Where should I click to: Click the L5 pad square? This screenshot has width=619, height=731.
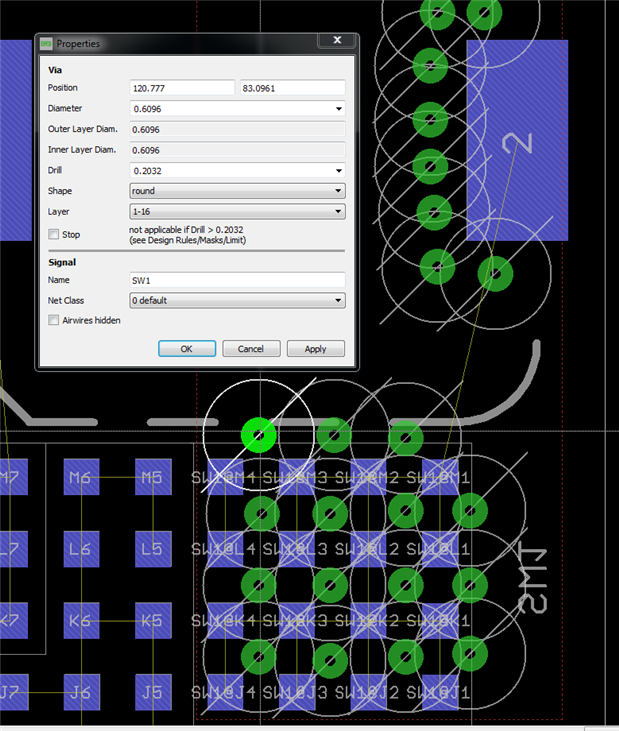coord(151,549)
